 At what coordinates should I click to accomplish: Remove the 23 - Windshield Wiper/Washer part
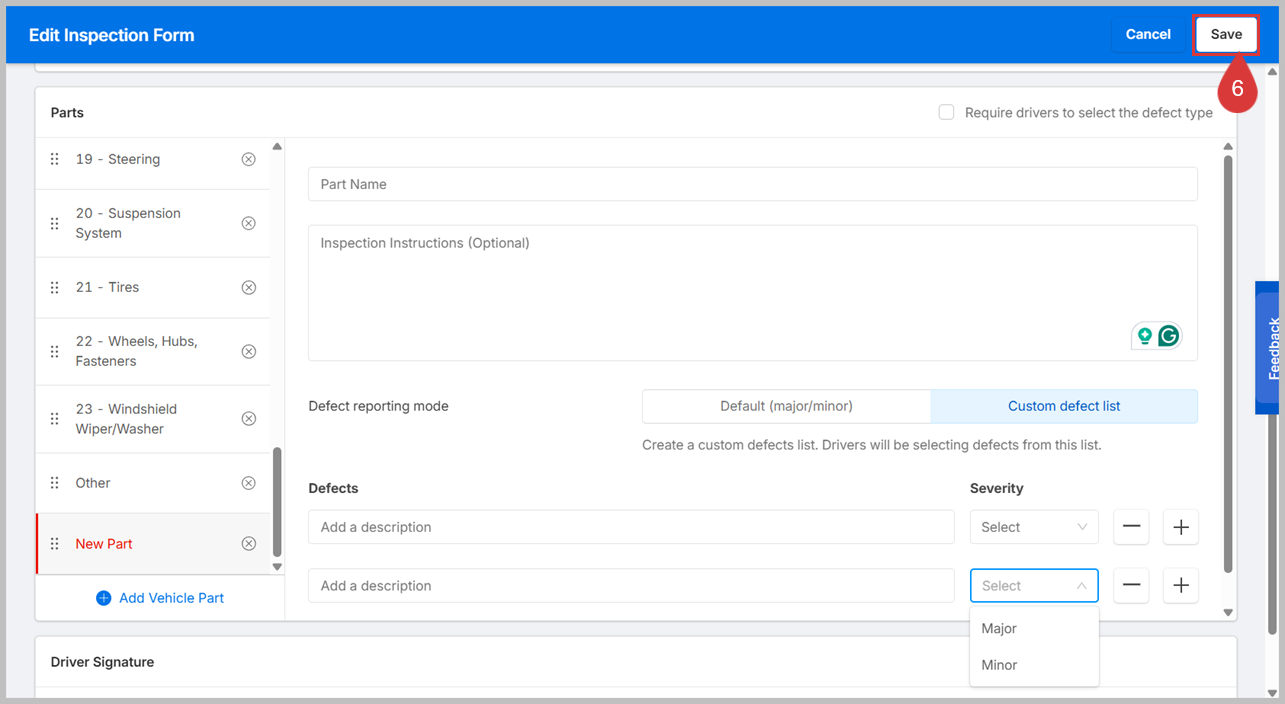[x=248, y=418]
